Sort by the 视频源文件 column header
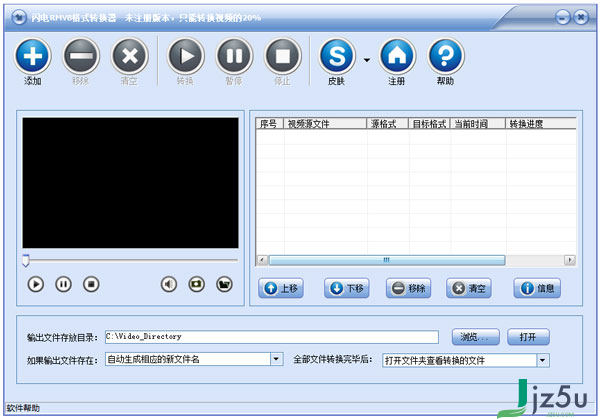The image size is (600, 419). click(x=325, y=124)
